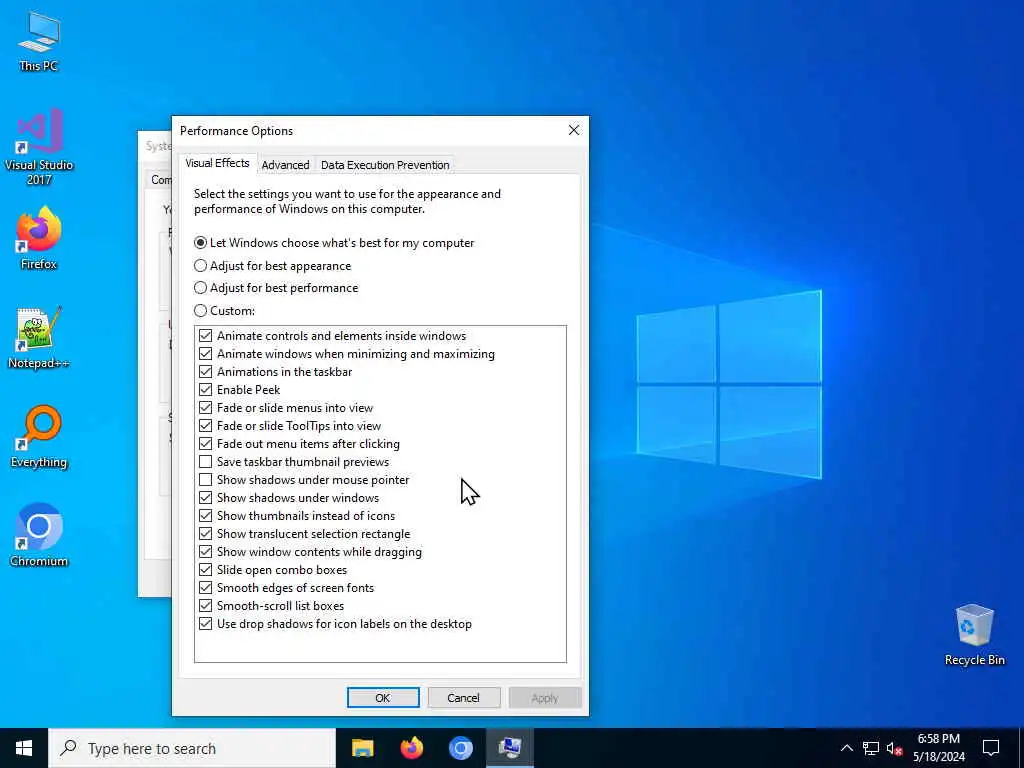
Task: Open the Recycle Bin on desktop
Action: (974, 635)
